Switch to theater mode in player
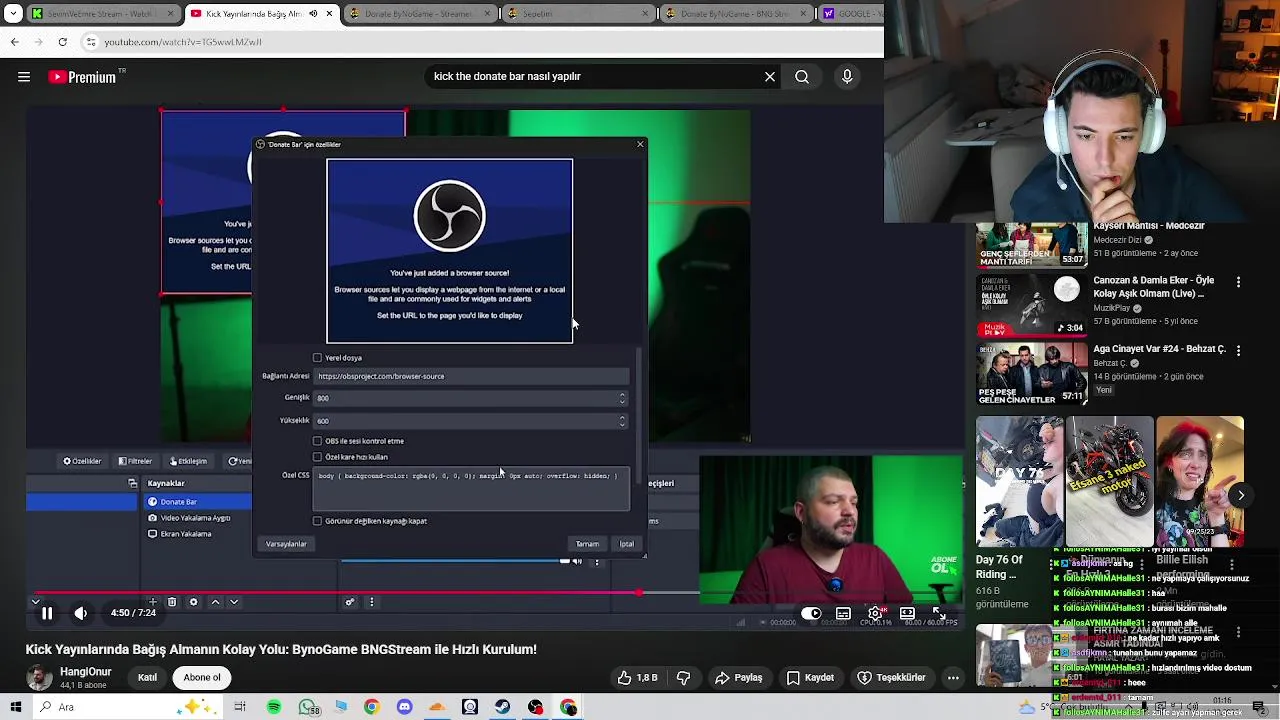This screenshot has height=720, width=1280. (907, 613)
